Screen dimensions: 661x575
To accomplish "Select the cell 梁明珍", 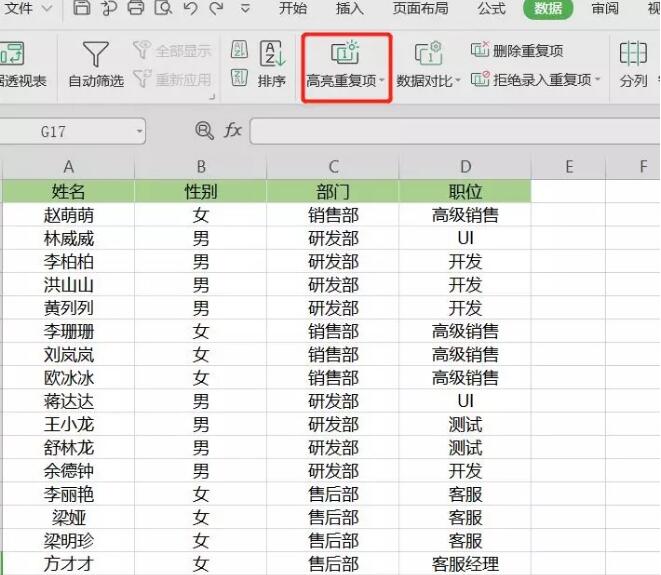I will (x=68, y=540).
